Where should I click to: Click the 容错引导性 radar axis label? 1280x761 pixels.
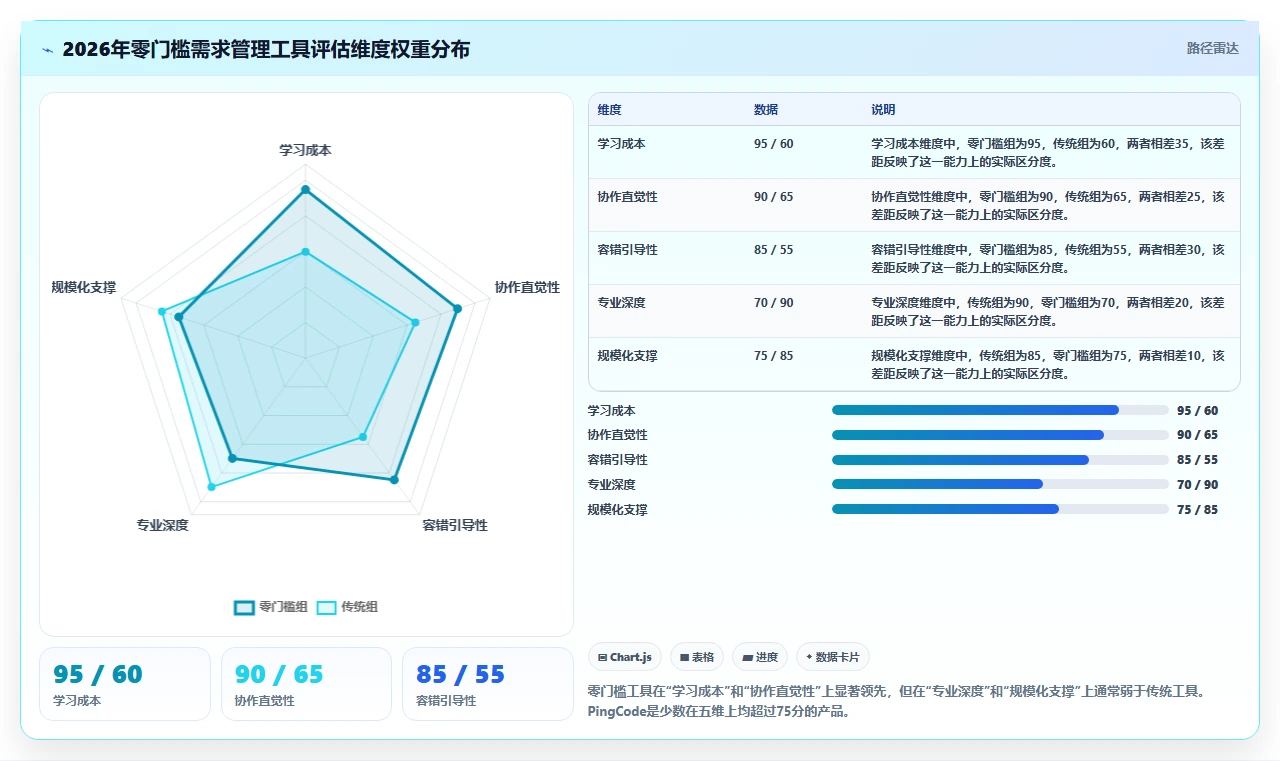click(455, 525)
